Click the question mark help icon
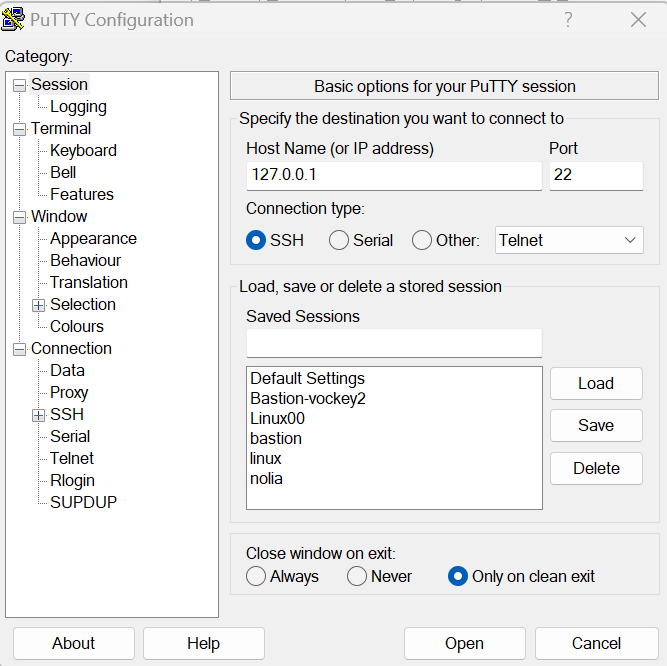The width and height of the screenshot is (667, 666). pyautogui.click(x=568, y=20)
